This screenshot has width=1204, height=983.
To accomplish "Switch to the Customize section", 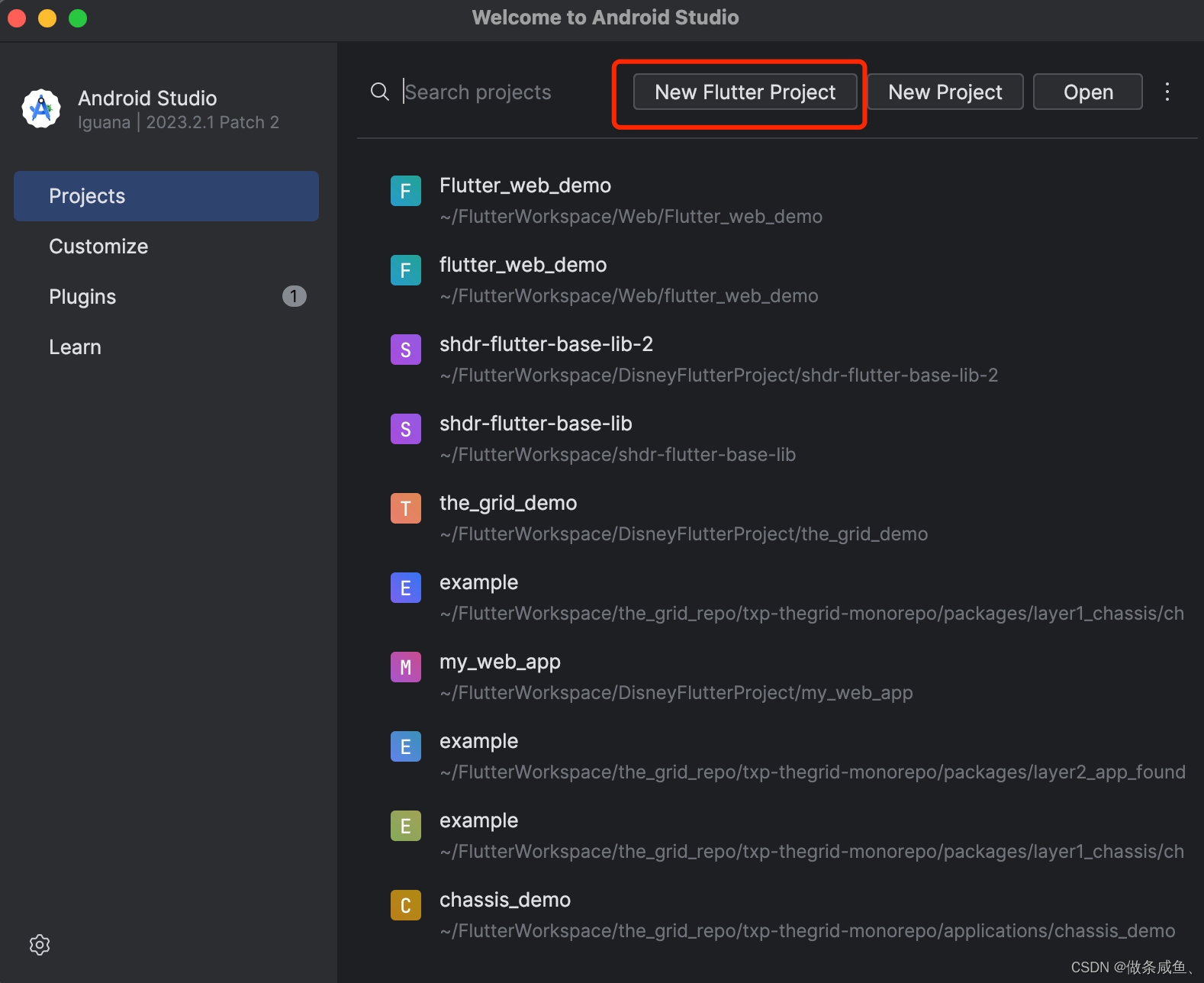I will click(166, 247).
